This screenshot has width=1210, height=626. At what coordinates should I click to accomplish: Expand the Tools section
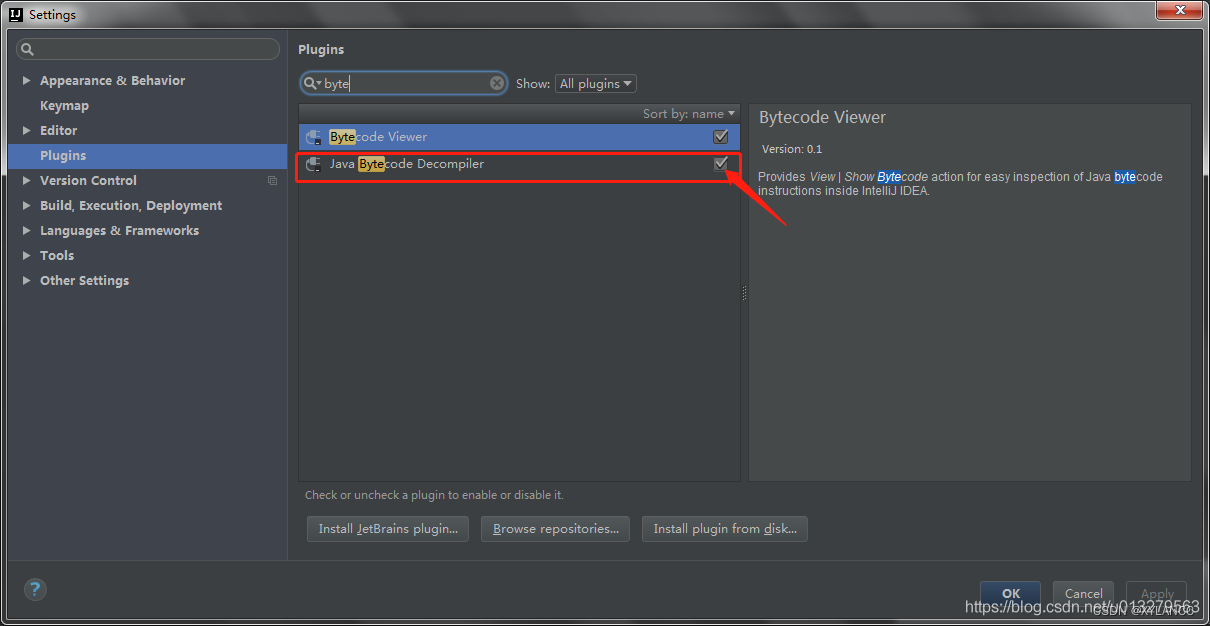(27, 256)
